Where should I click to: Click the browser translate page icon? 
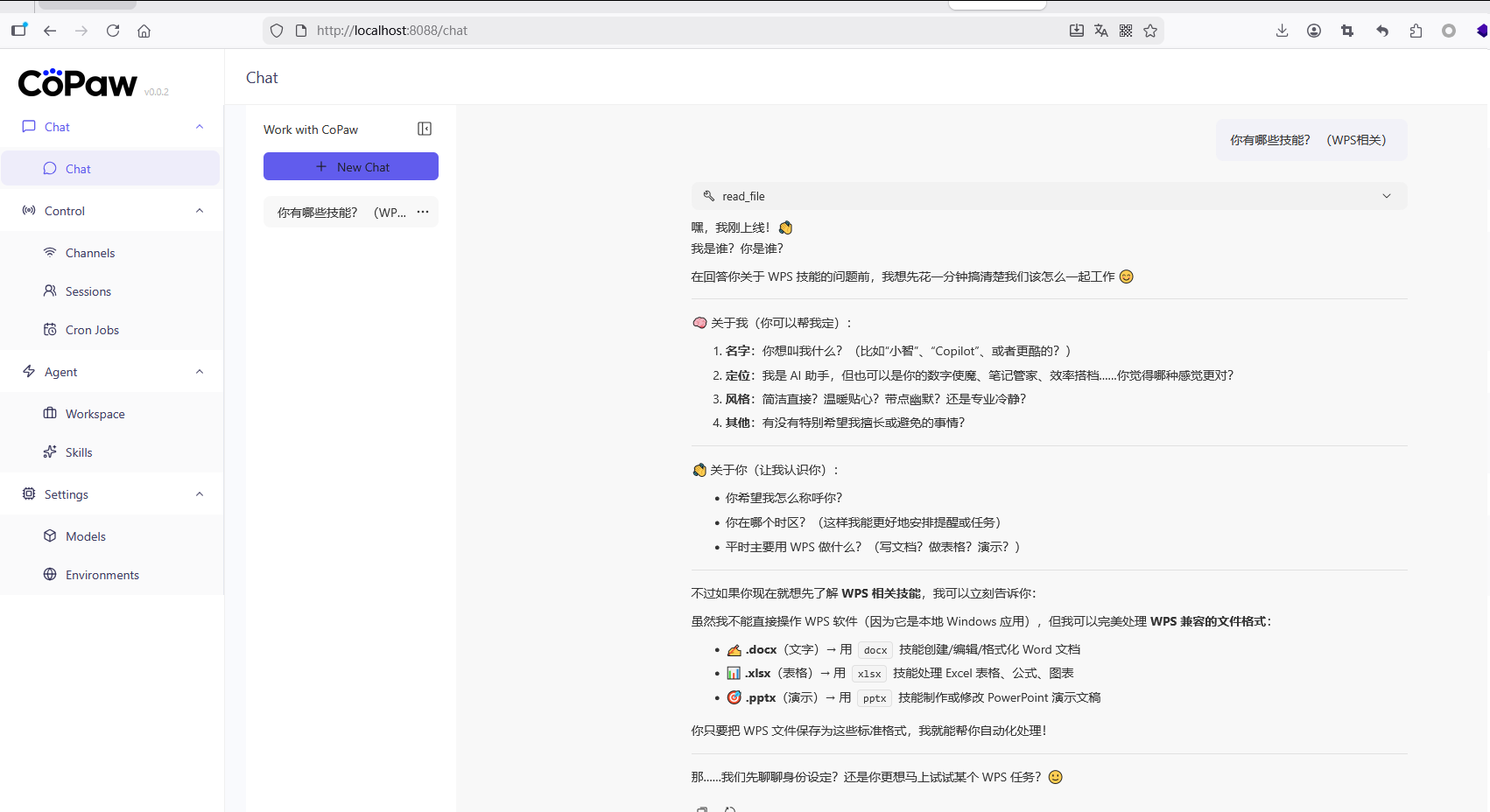[1101, 31]
